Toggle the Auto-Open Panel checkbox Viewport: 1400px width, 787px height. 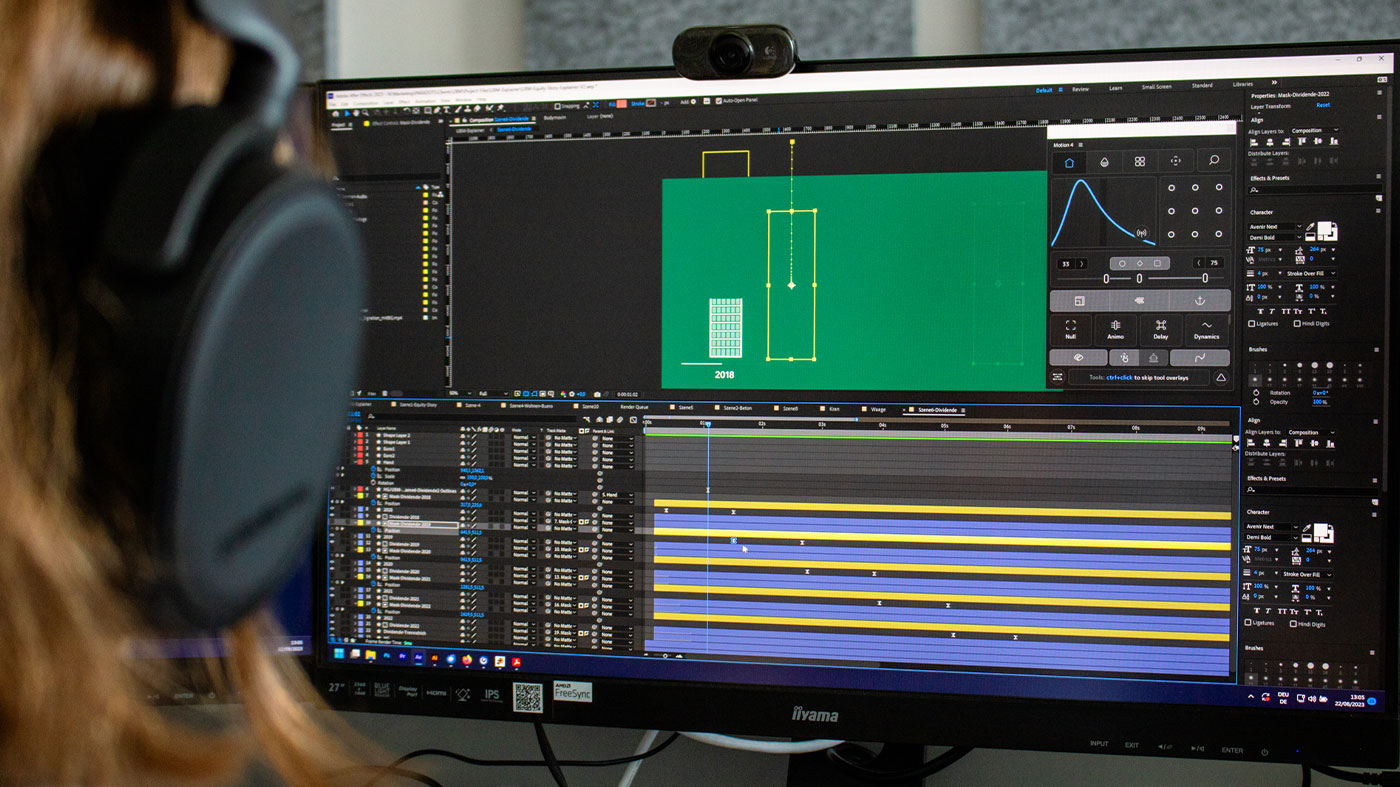click(718, 100)
